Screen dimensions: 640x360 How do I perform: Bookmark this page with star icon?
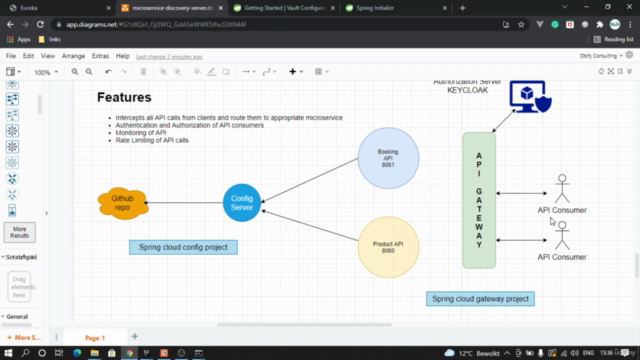(521, 25)
